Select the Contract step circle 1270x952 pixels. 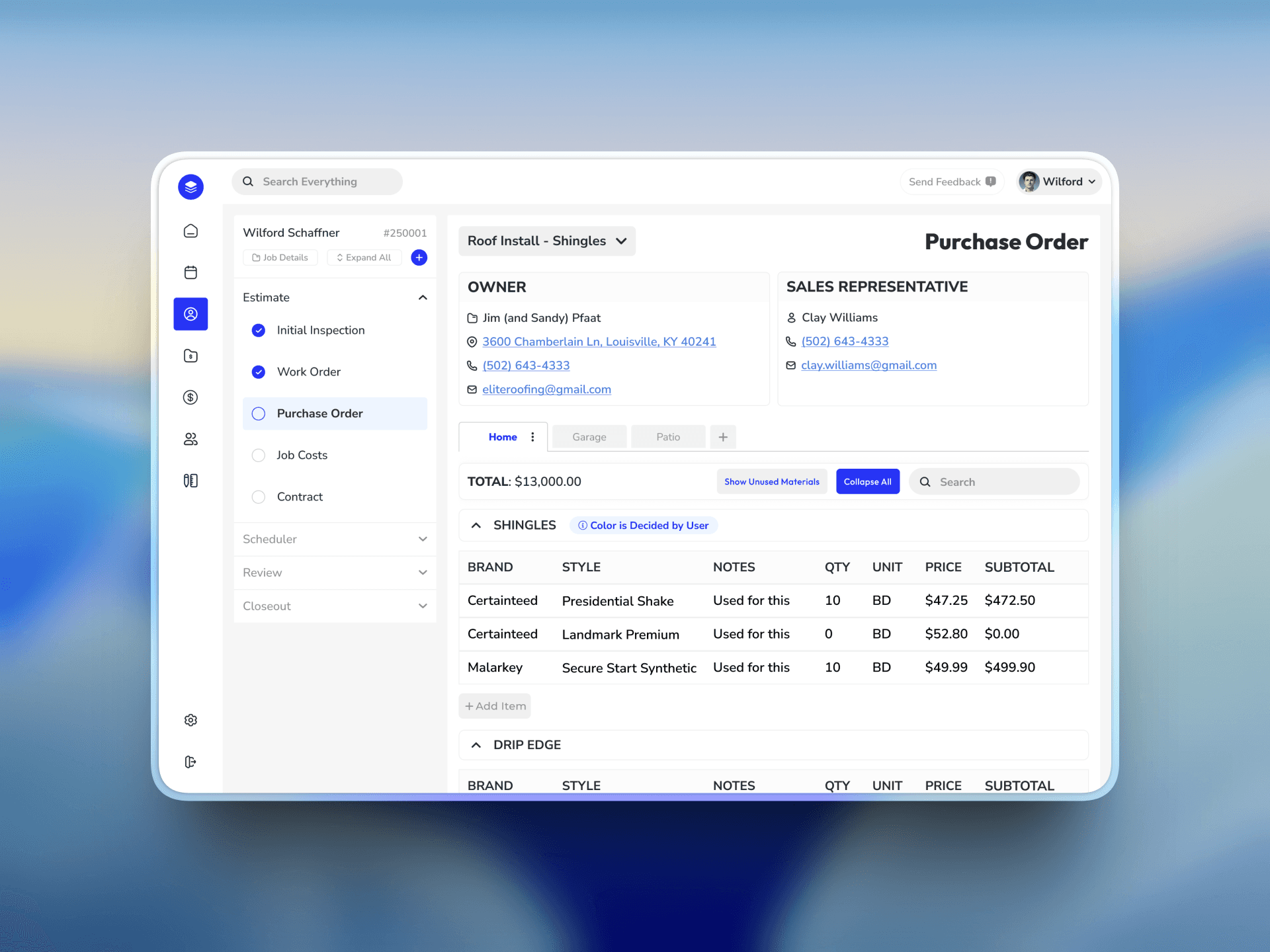(259, 496)
